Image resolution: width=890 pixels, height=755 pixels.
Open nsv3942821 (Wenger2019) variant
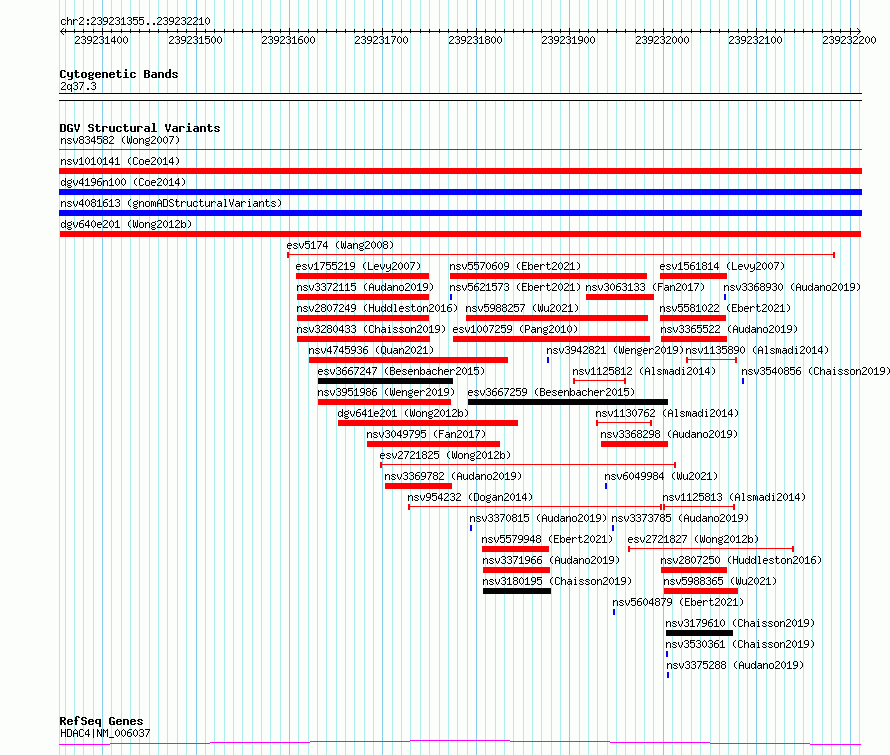[615, 350]
